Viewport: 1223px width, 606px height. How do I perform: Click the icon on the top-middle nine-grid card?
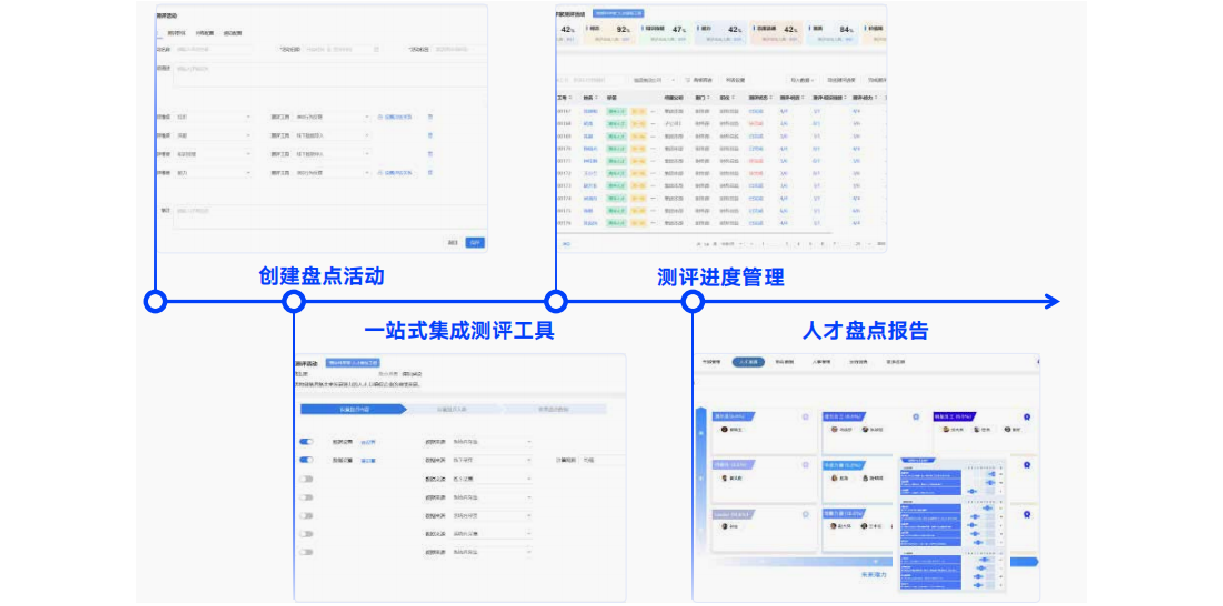915,416
